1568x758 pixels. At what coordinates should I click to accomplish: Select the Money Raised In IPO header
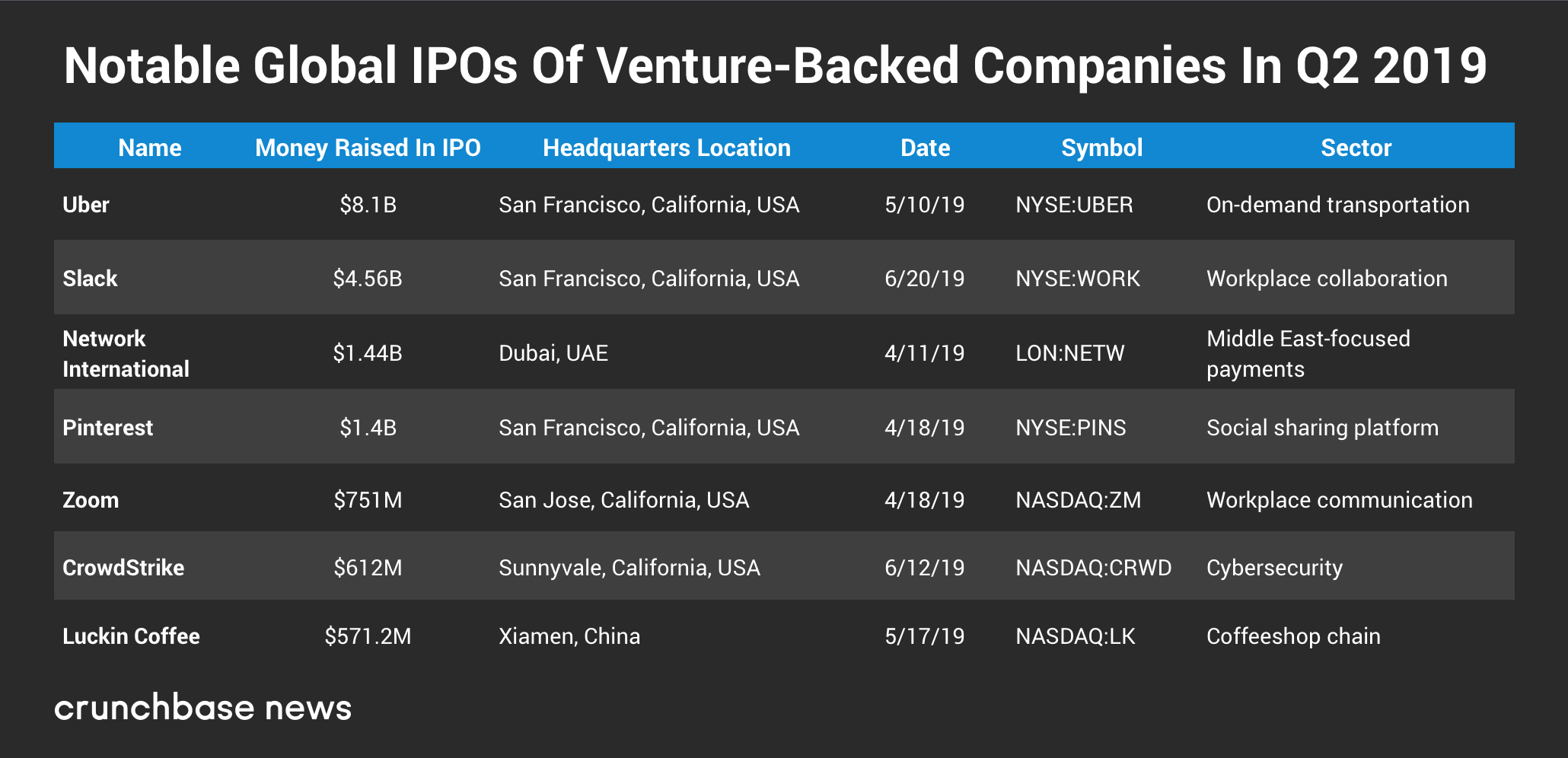(368, 148)
